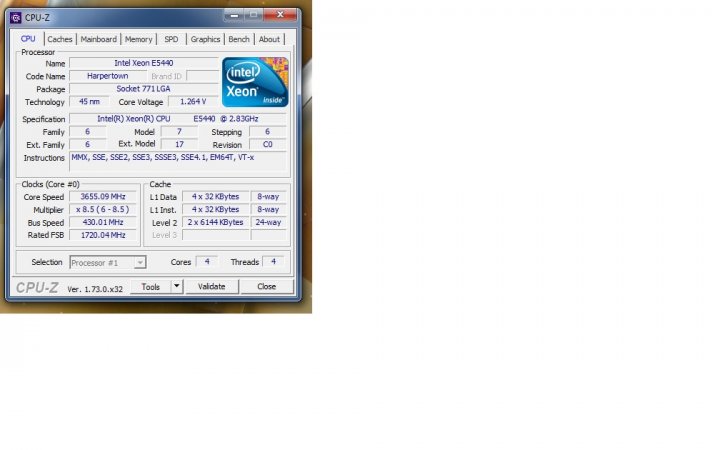Screen dimensions: 720x450
Task: Click the Socket 771 LGA package value
Action: [x=144, y=89]
